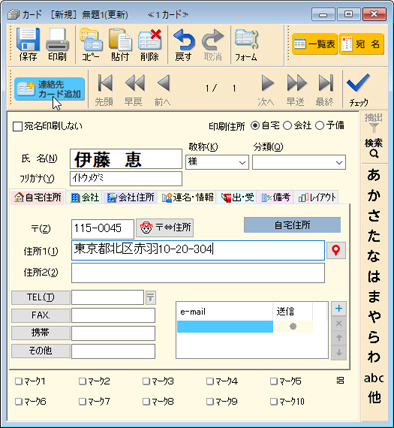This screenshot has width=394, height=428.
Task: Click the 住所2 input field
Action: pos(198,273)
